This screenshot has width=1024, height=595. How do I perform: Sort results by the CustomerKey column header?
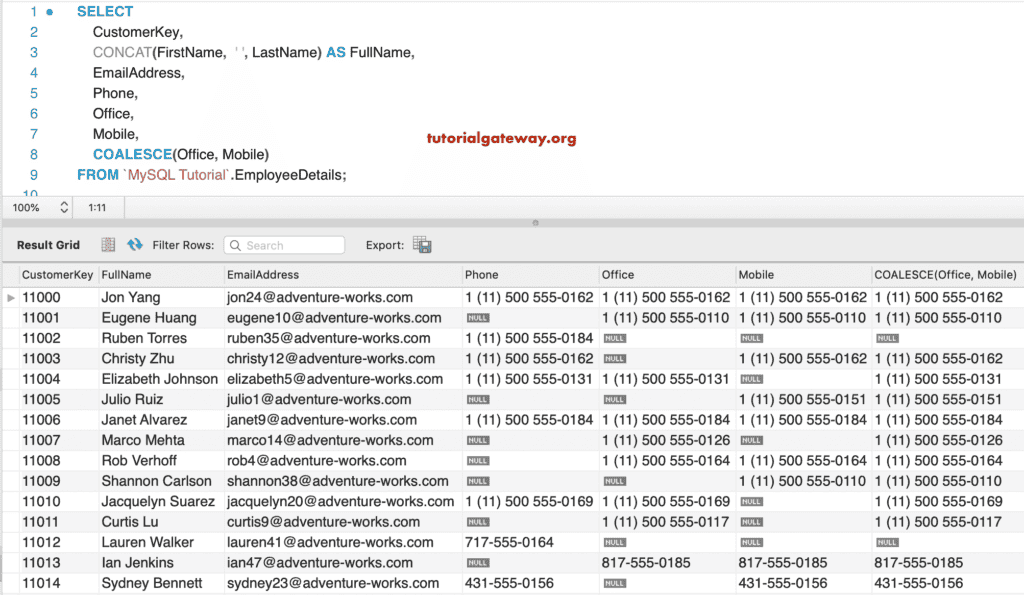pos(55,274)
